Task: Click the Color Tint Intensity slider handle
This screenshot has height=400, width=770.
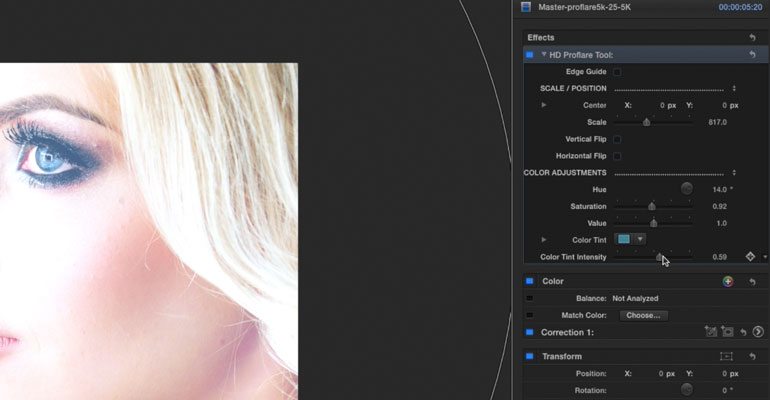Action: 659,257
